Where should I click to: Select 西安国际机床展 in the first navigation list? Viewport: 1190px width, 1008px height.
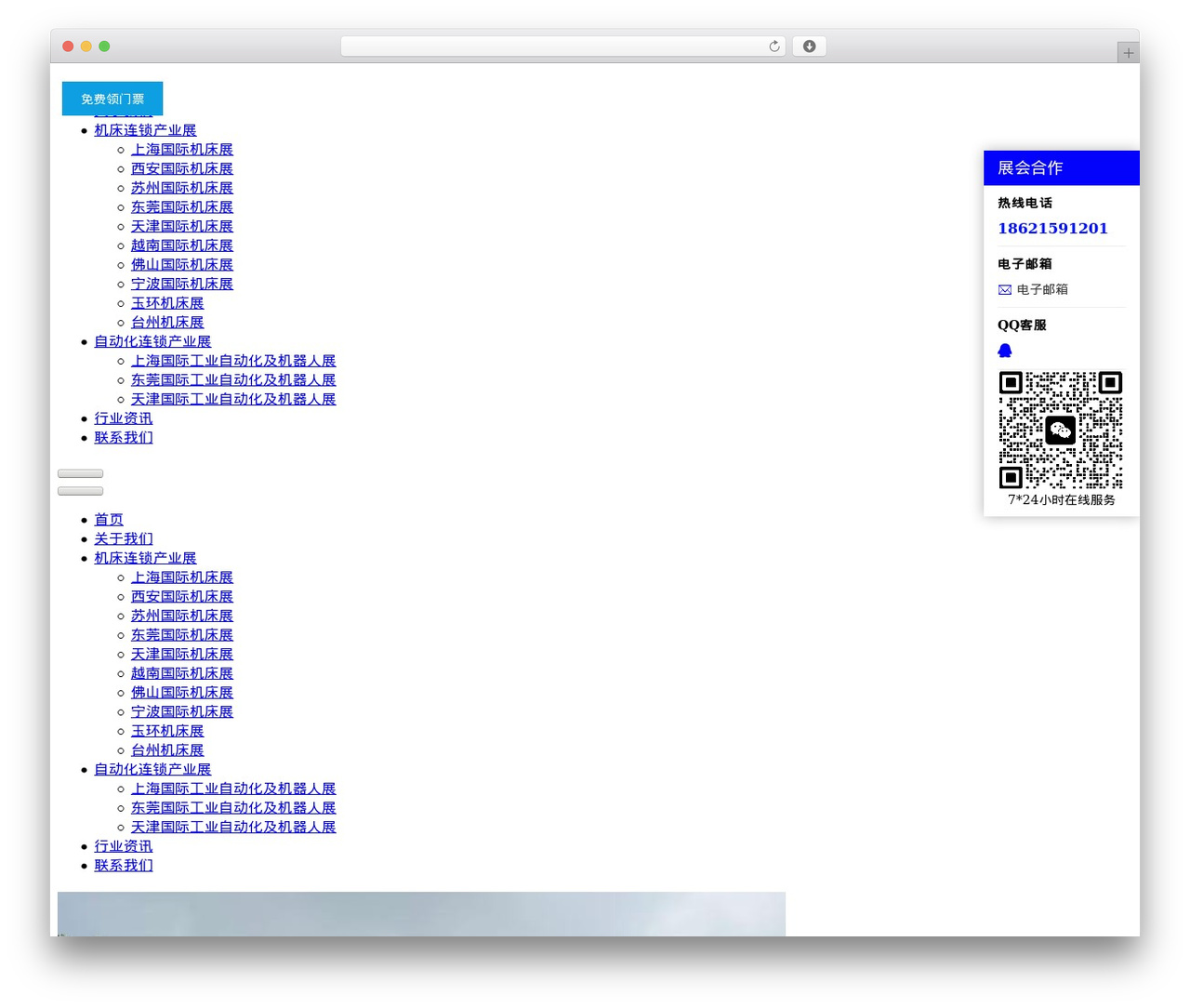point(182,169)
